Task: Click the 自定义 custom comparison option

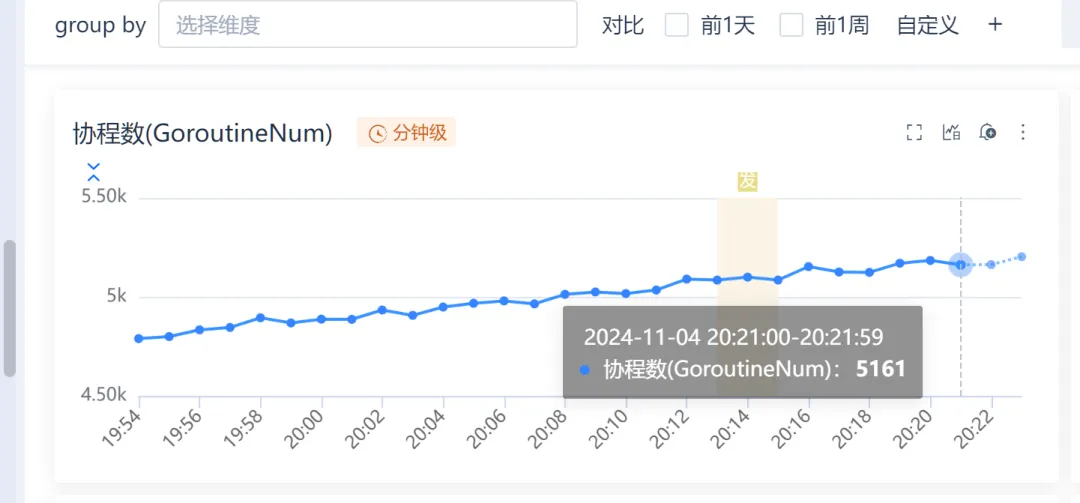Action: tap(927, 25)
